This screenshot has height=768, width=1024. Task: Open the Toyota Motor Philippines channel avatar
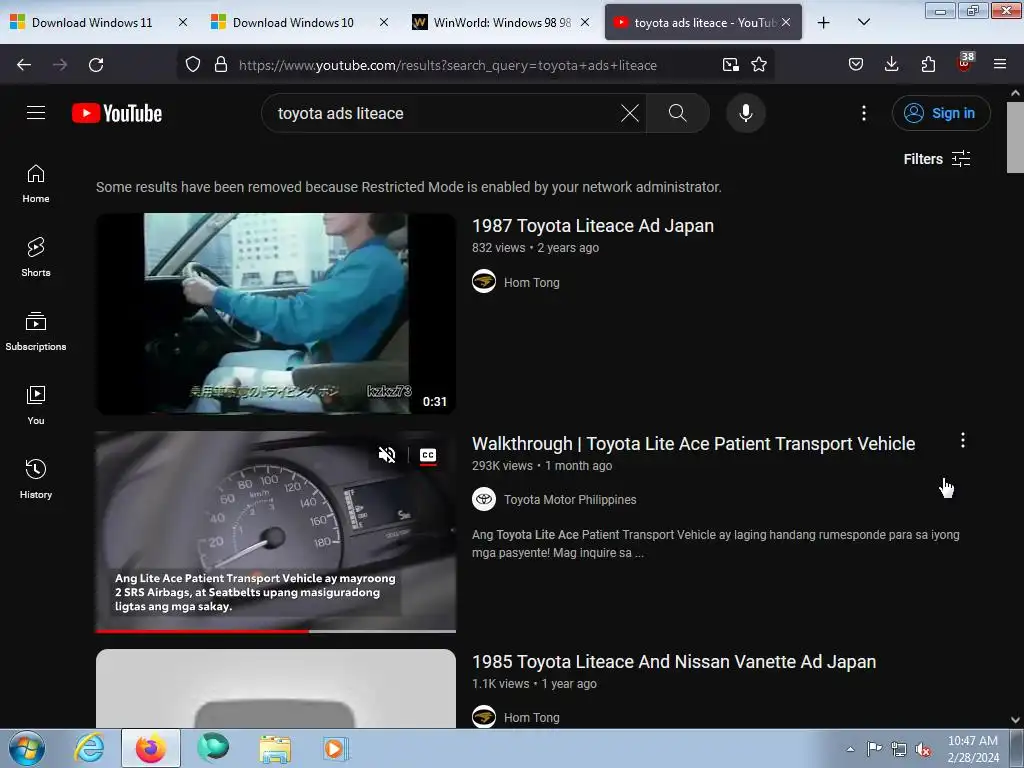pyautogui.click(x=484, y=499)
